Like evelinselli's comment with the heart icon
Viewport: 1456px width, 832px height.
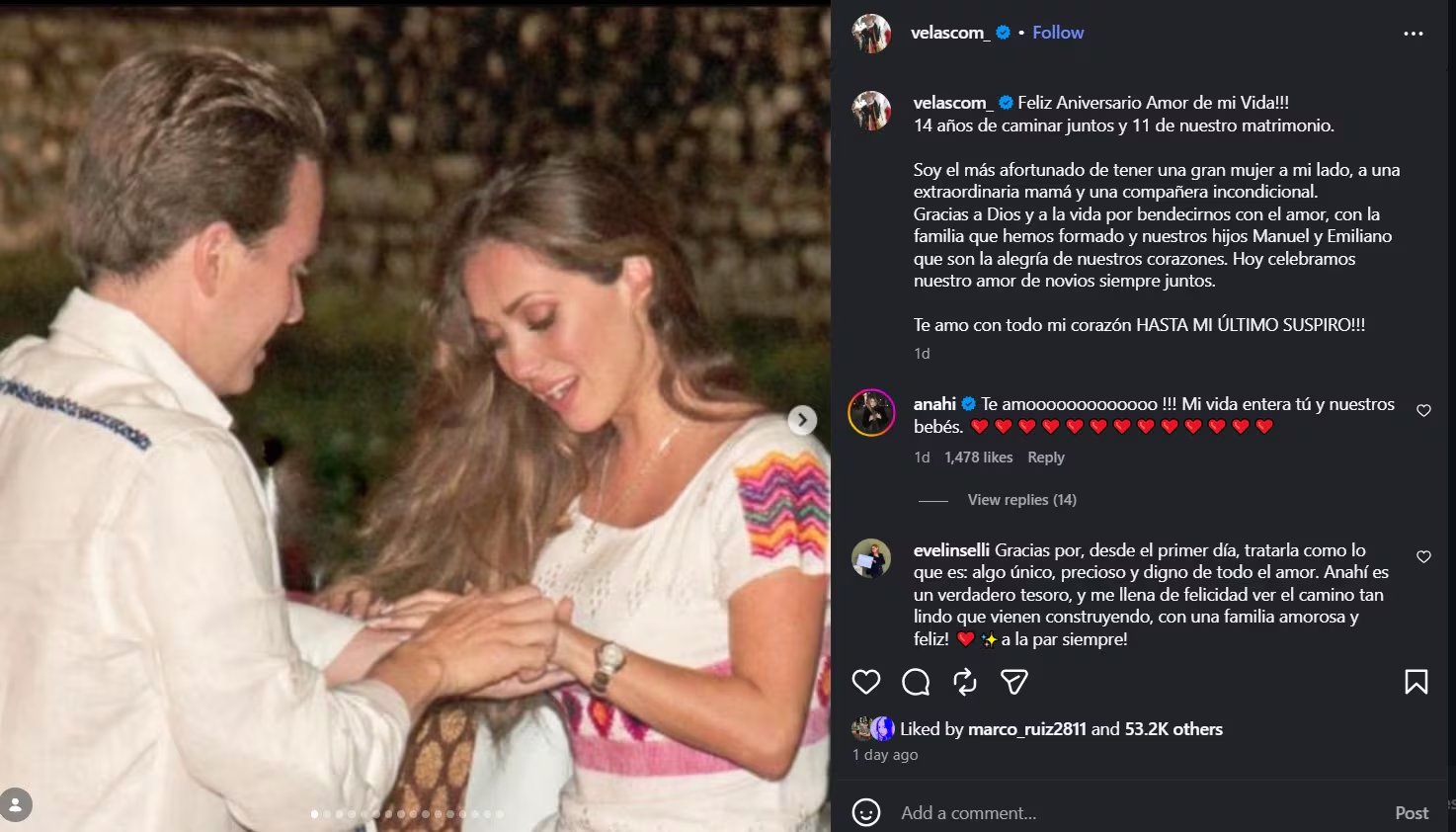click(1423, 556)
